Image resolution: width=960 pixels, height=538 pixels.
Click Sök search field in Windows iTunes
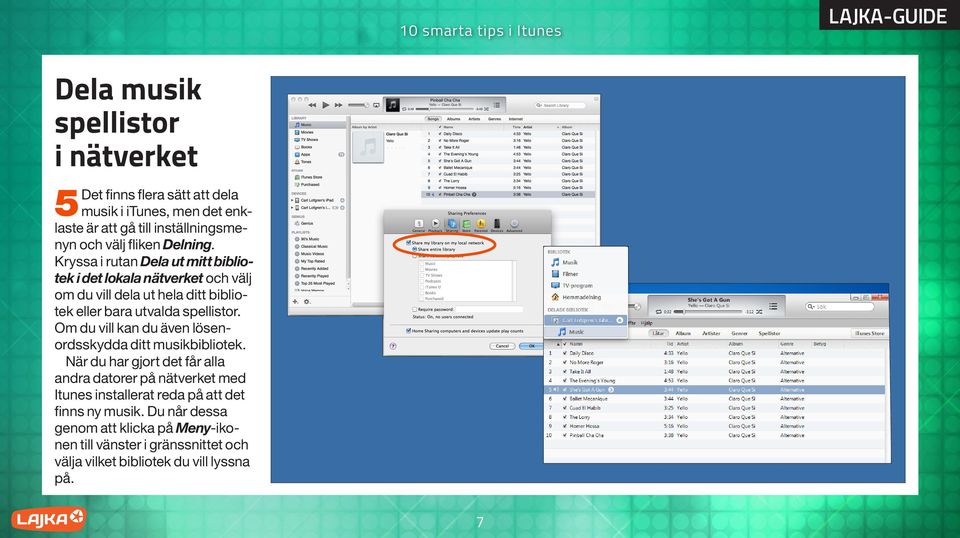click(x=840, y=306)
